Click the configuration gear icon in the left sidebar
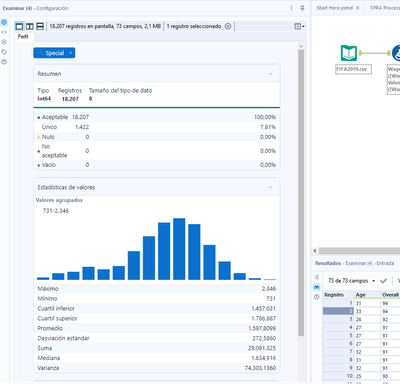The width and height of the screenshot is (400, 384). 4,22
